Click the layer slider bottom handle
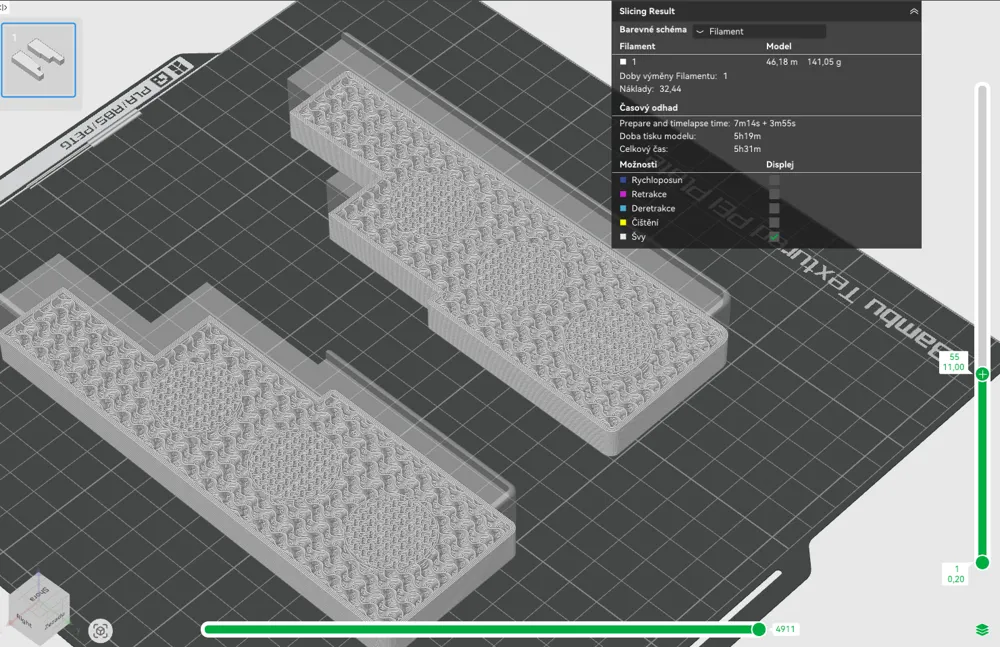This screenshot has height=647, width=1000. [x=982, y=562]
